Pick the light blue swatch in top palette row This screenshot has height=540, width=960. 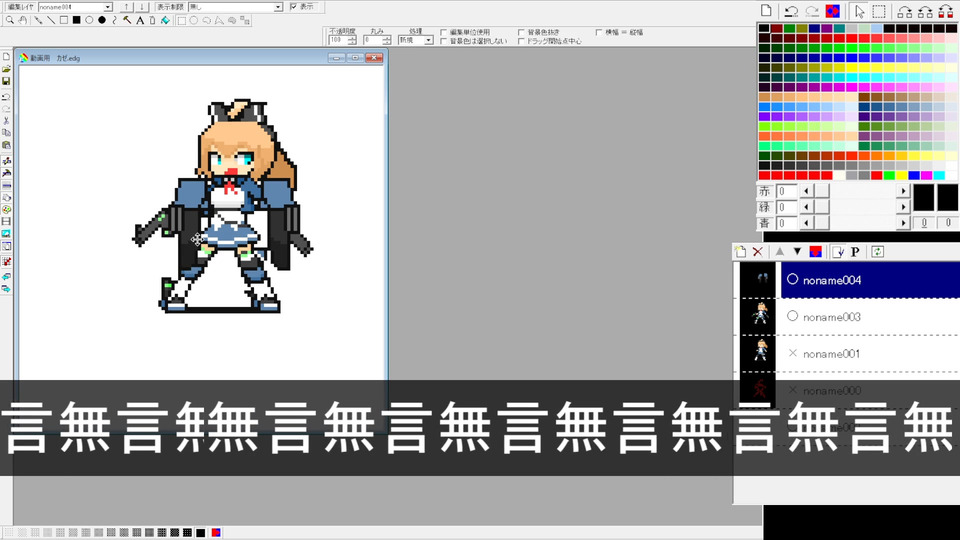tap(876, 28)
